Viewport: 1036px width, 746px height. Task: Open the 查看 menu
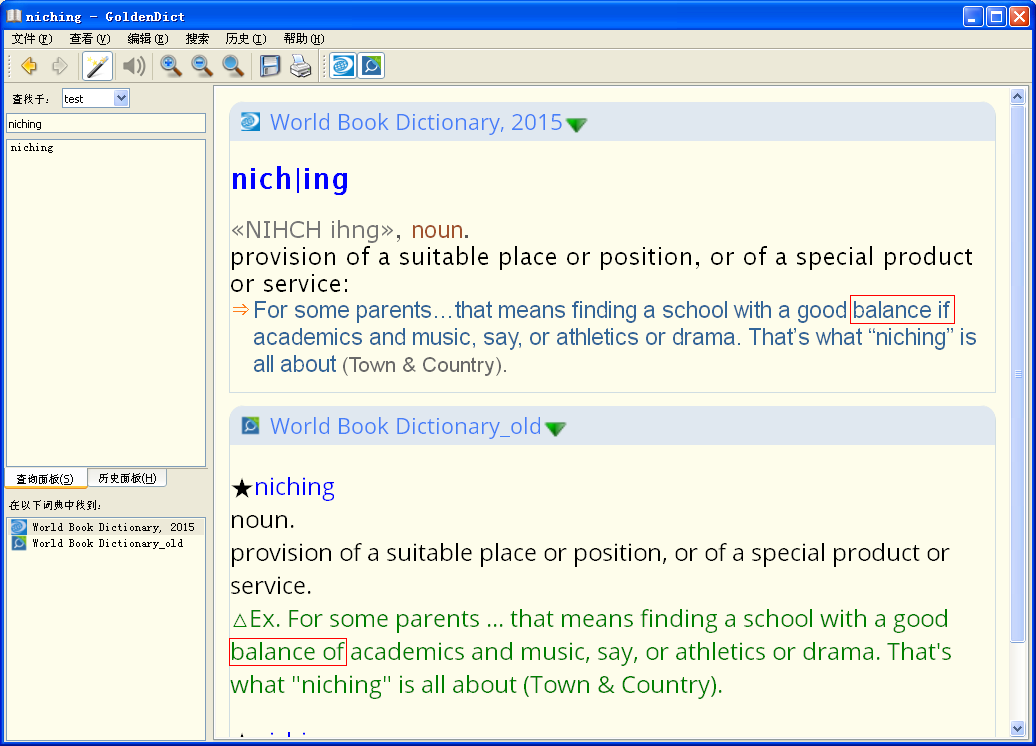(x=90, y=39)
